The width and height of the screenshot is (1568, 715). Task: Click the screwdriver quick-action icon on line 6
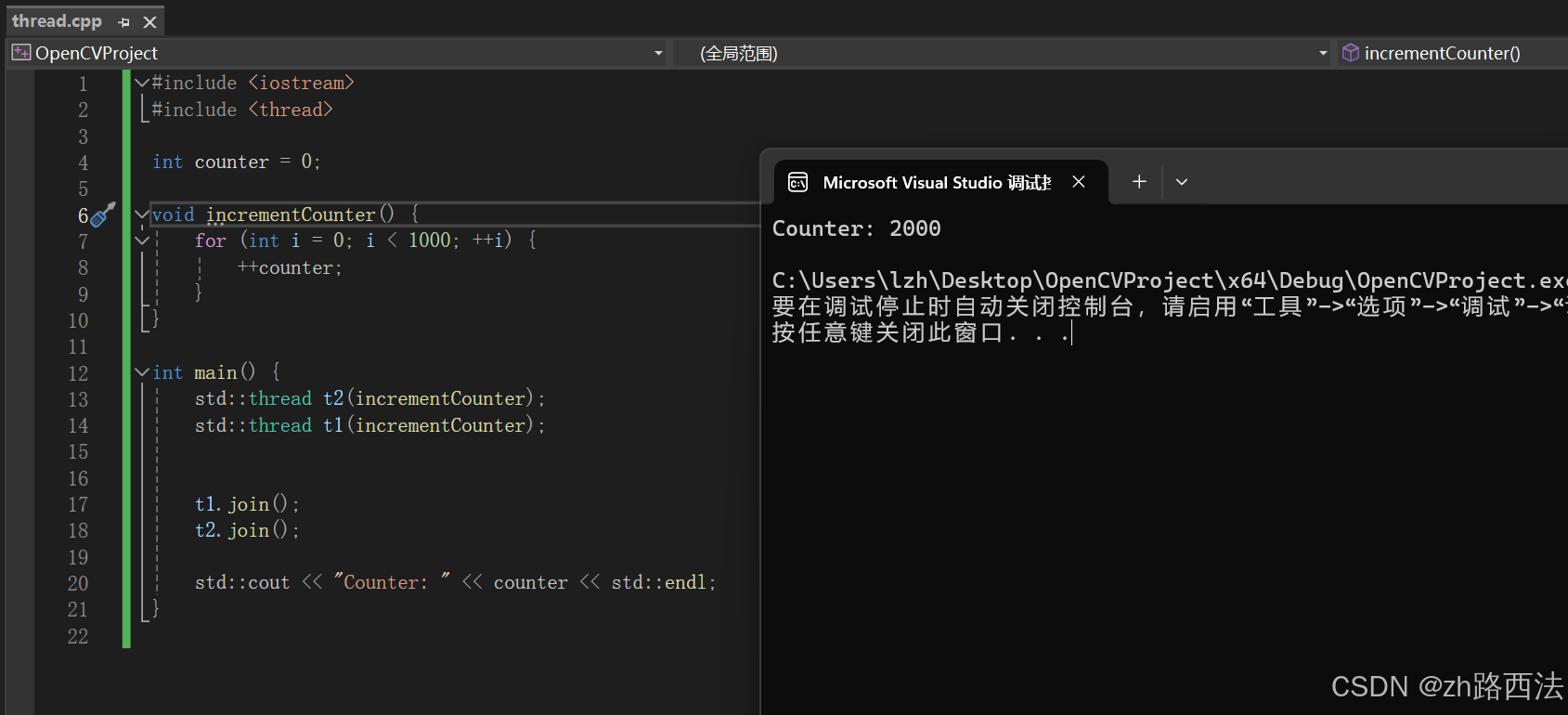103,214
